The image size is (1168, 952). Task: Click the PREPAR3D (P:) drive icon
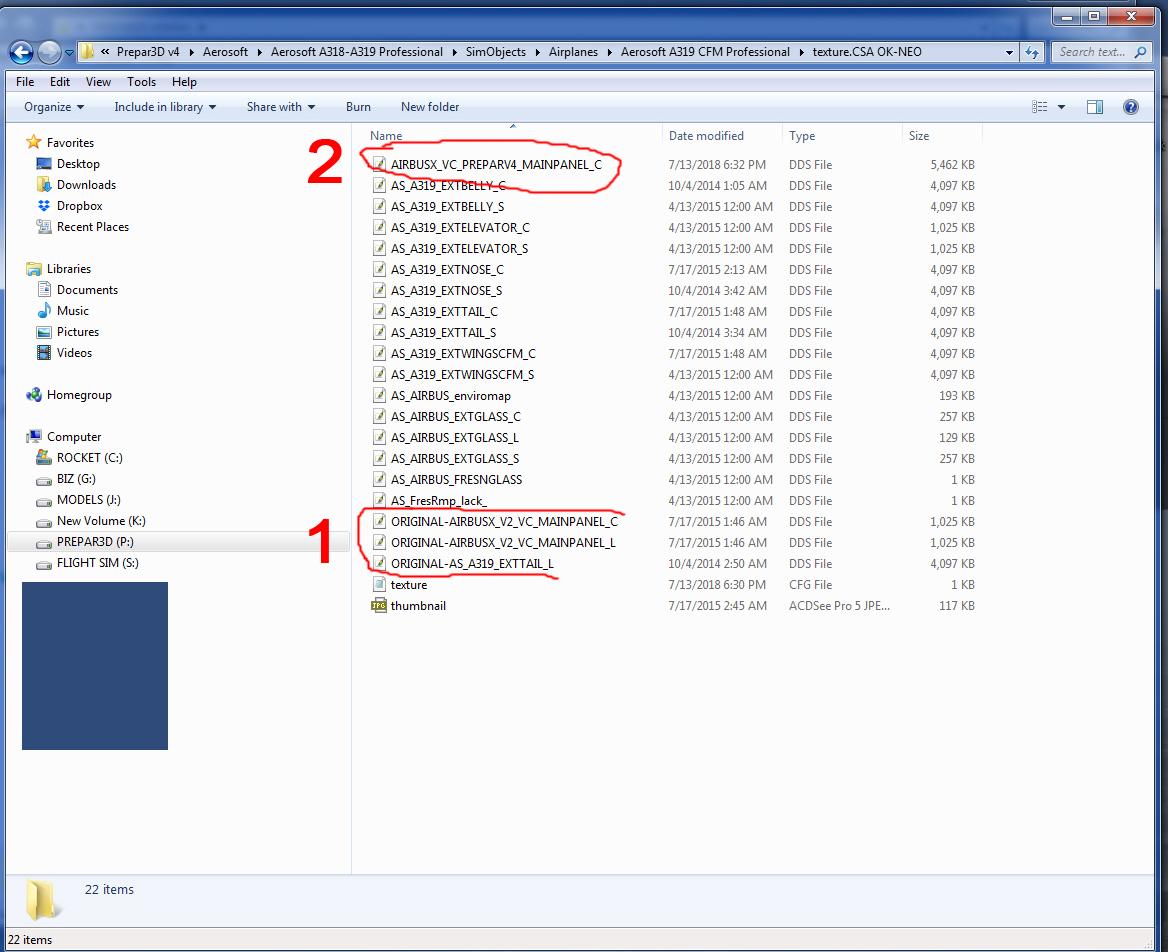[x=44, y=542]
